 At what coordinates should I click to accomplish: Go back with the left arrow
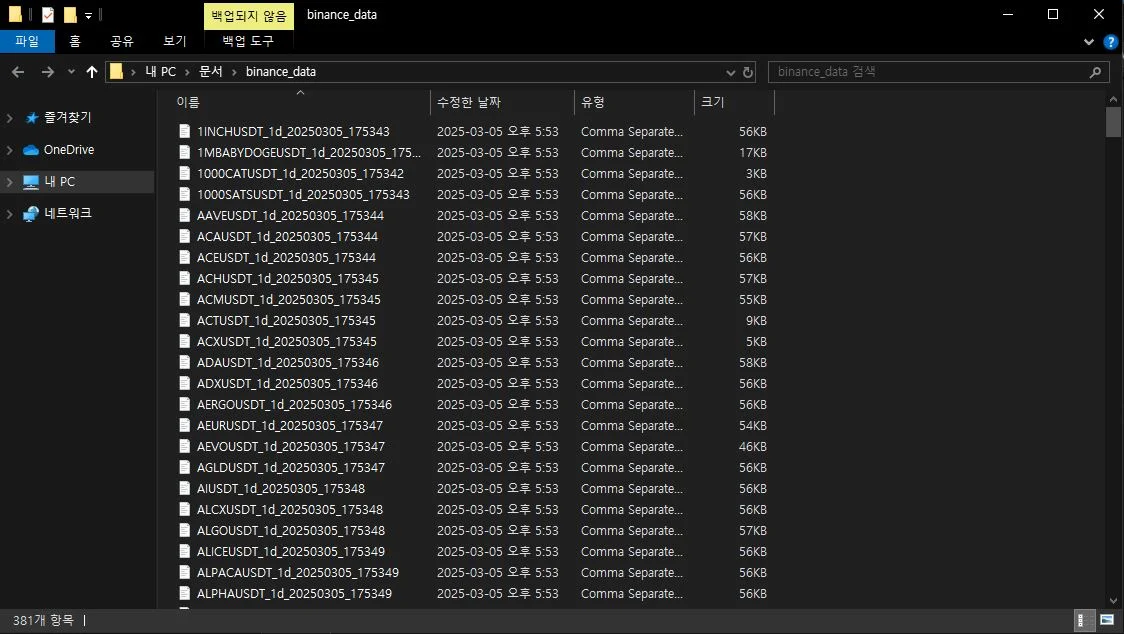coord(19,72)
